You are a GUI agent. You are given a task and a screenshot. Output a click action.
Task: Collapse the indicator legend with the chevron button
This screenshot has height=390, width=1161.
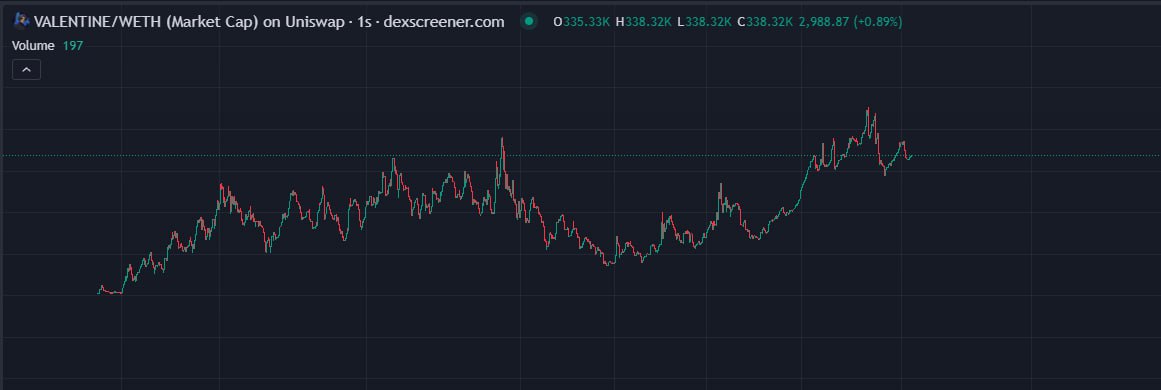(26, 70)
